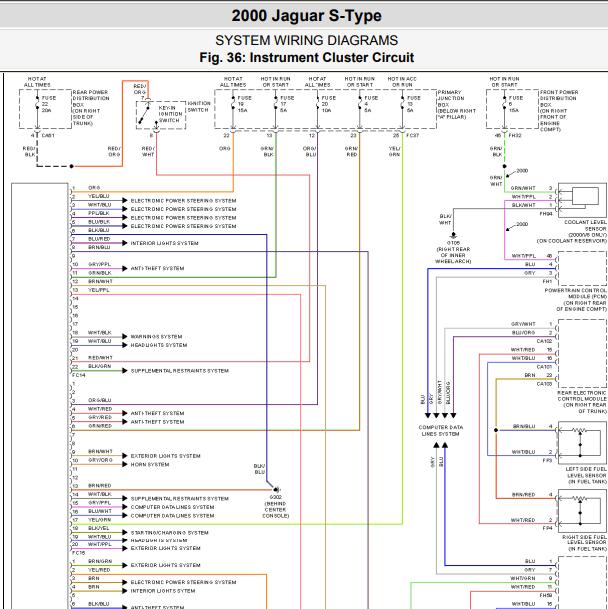Click the "YEL/RED" wire label
Image resolution: width=608 pixels, height=609 pixels.
click(x=99, y=570)
